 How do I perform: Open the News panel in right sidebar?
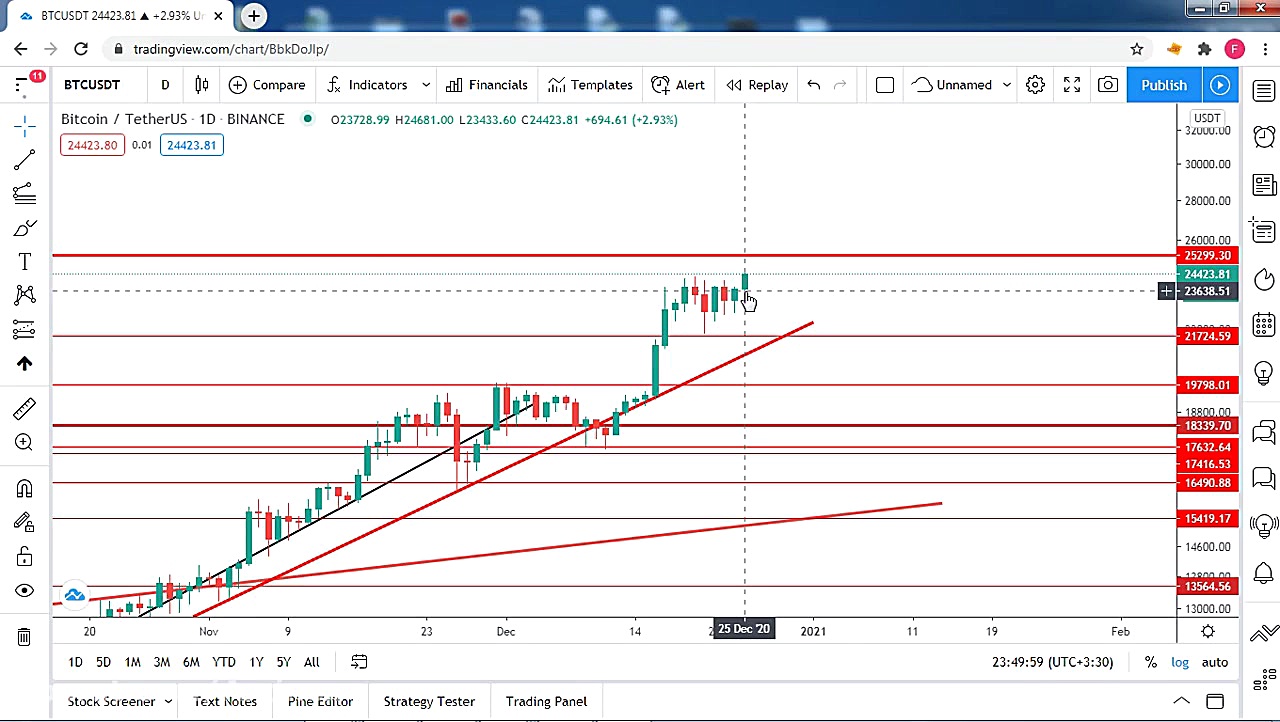click(1264, 185)
